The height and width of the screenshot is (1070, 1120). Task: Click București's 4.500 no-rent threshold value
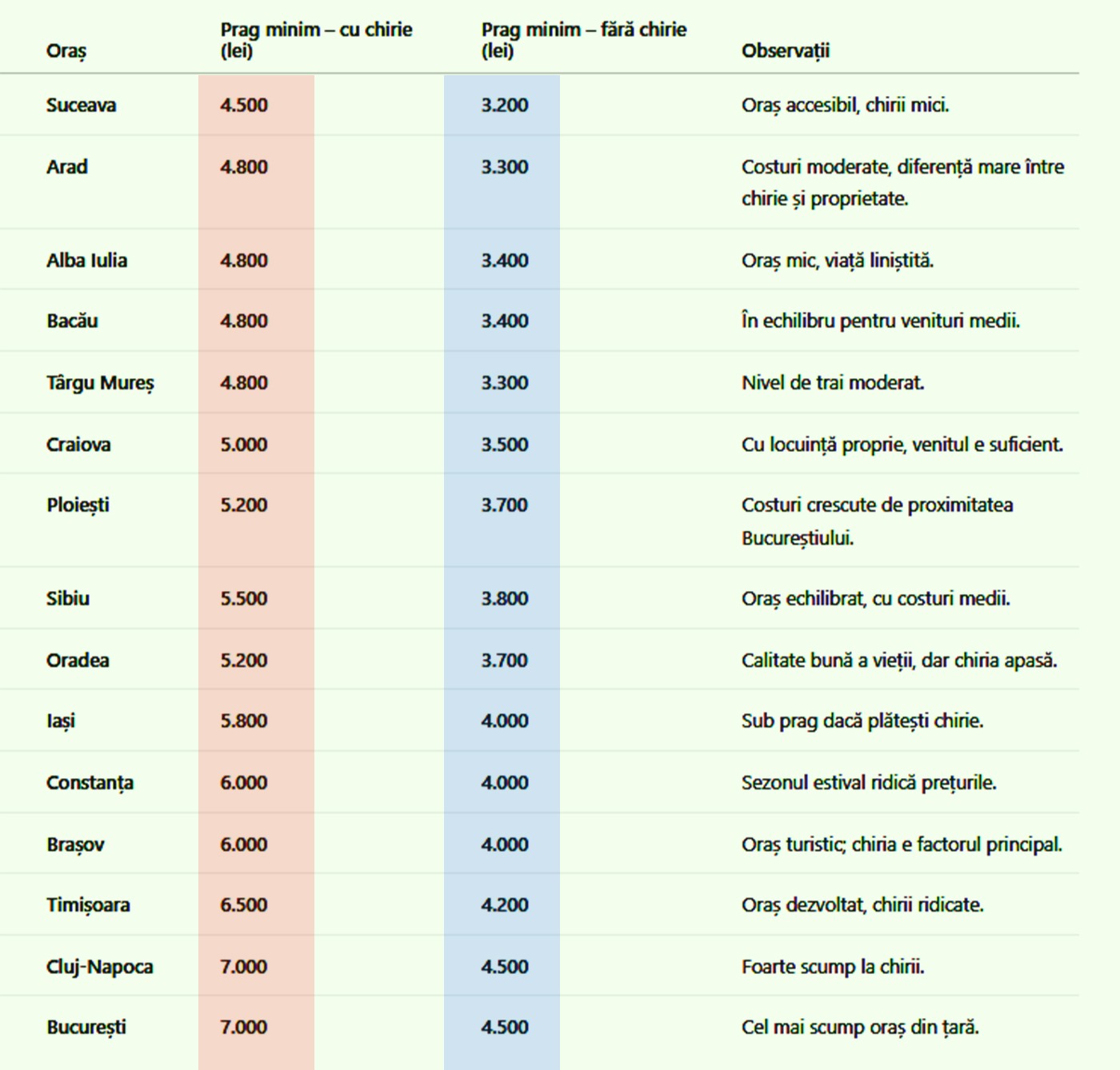505,1028
